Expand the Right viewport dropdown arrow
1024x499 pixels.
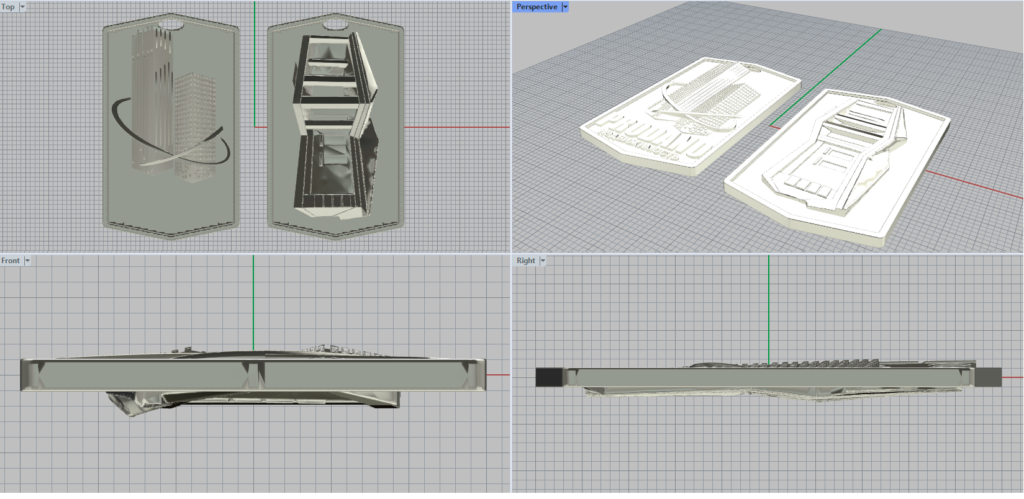(x=543, y=261)
